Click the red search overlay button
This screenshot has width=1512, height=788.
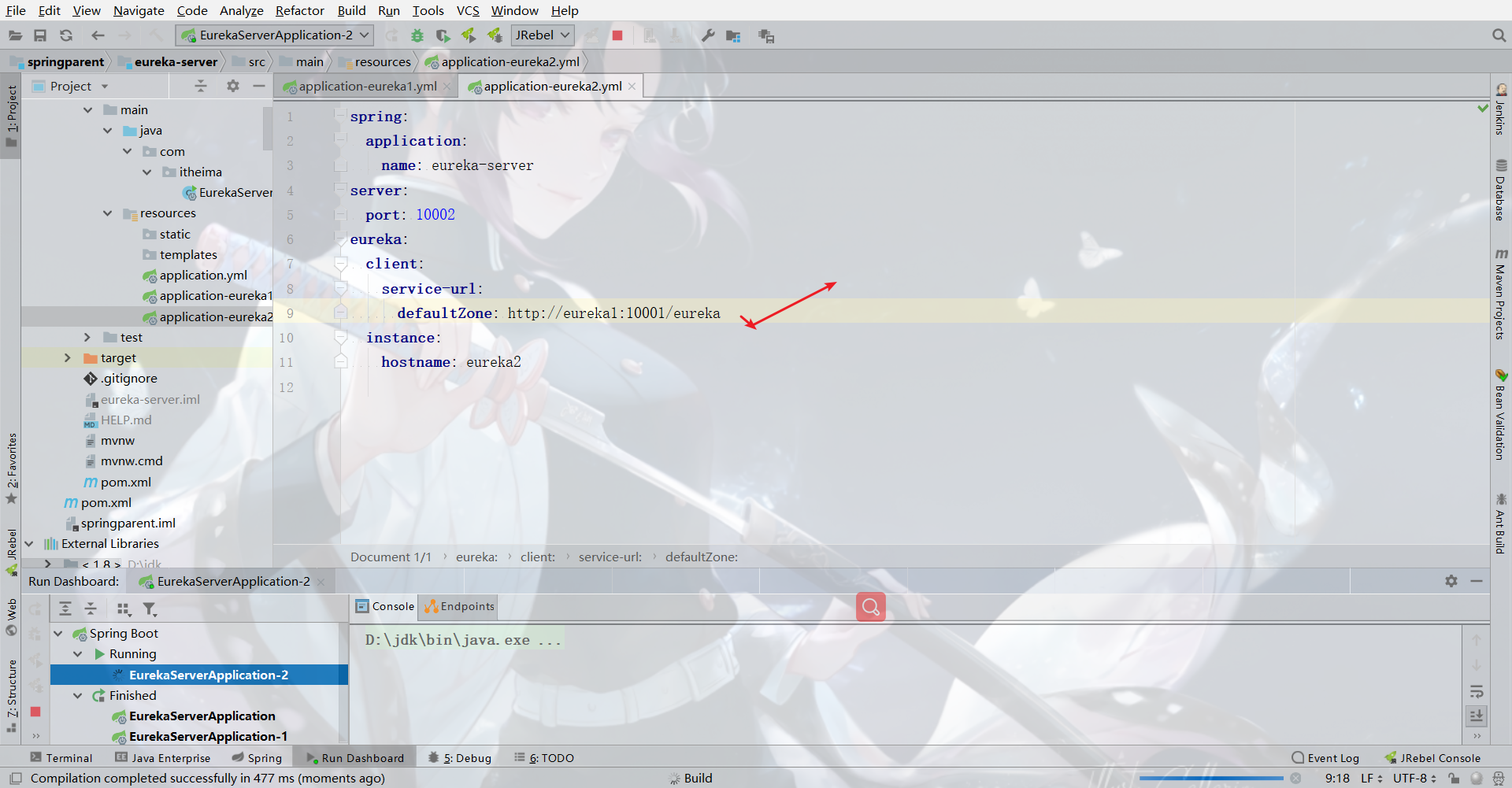click(871, 607)
